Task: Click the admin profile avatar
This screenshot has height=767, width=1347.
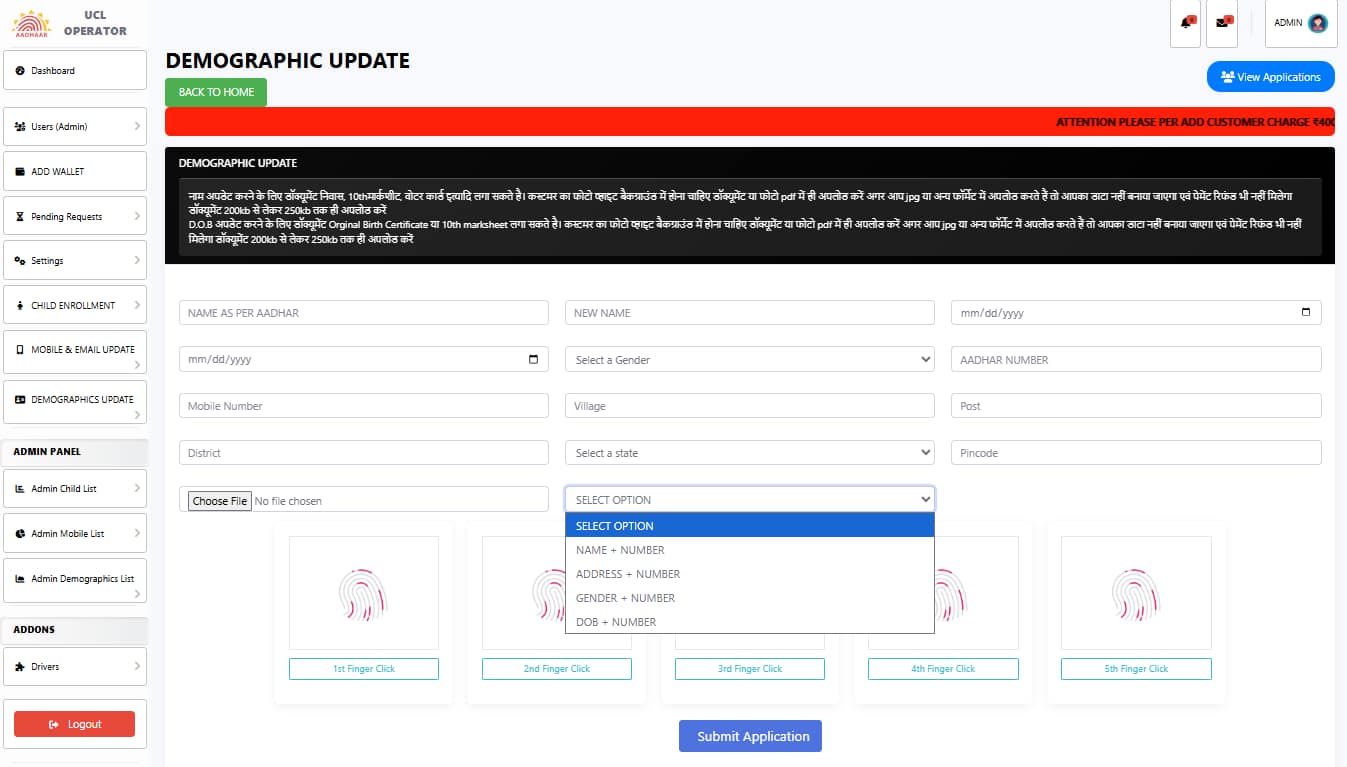Action: (x=1317, y=23)
